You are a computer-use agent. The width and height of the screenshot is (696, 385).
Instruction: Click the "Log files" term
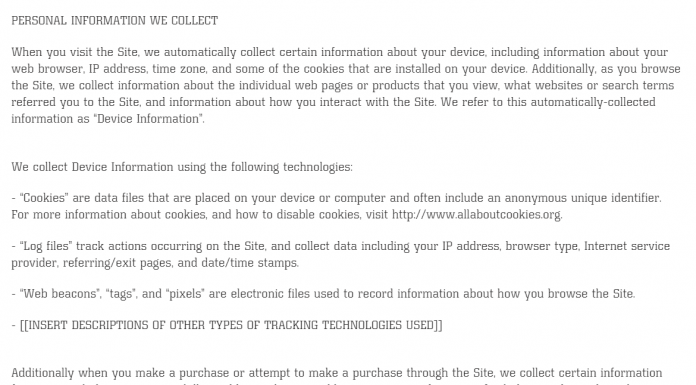click(46, 246)
